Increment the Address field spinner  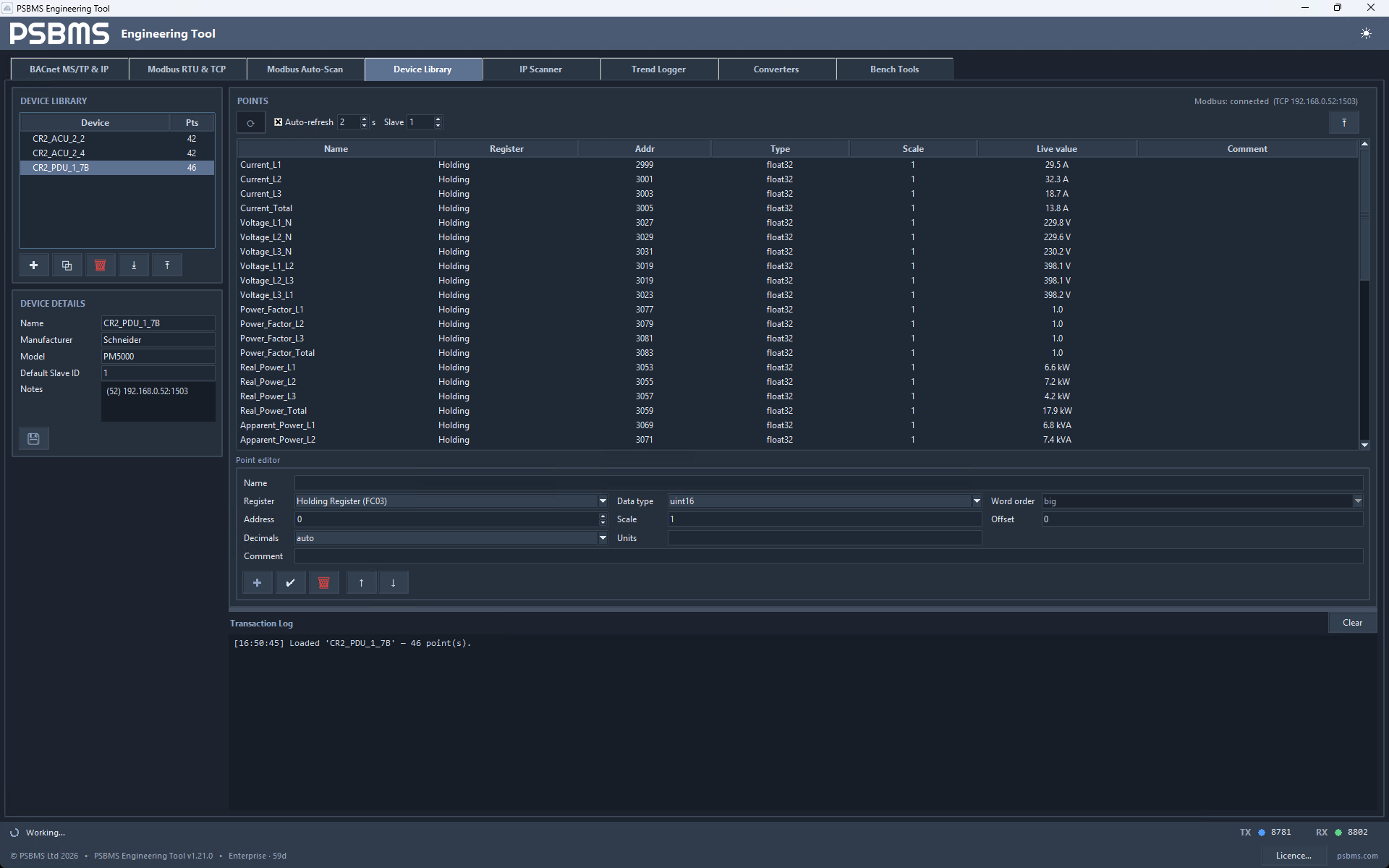(x=603, y=516)
